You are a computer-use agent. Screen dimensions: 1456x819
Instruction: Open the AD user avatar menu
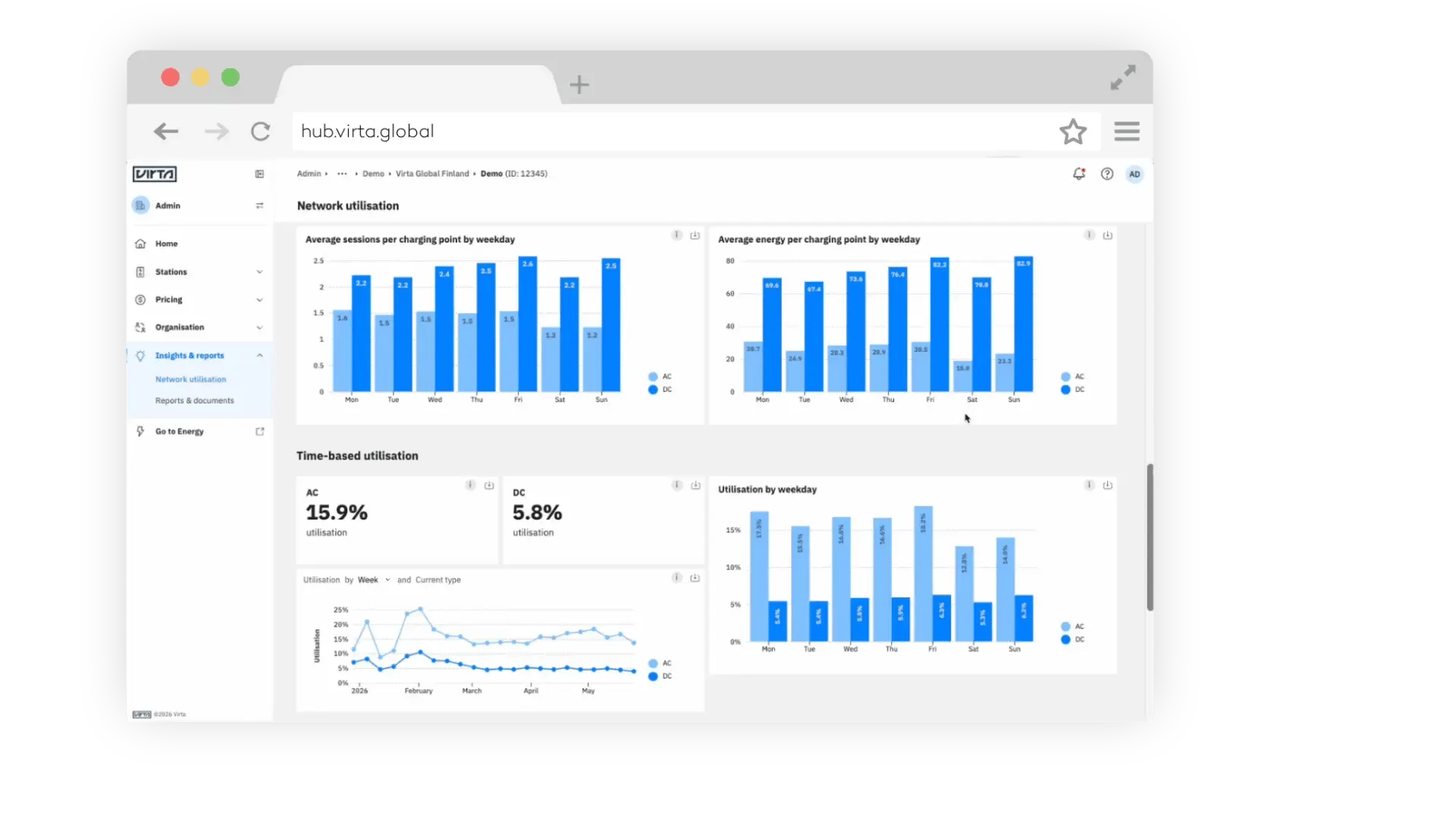pos(1134,174)
